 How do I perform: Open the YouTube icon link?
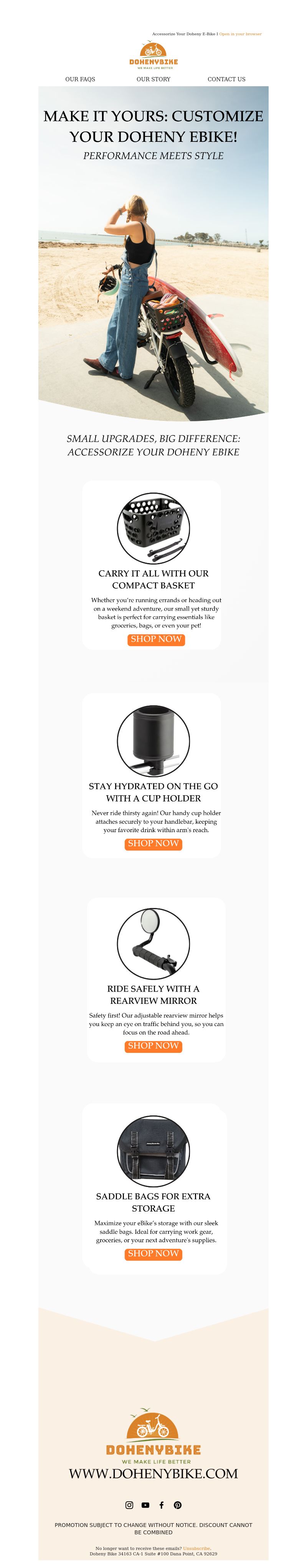pos(145,1505)
